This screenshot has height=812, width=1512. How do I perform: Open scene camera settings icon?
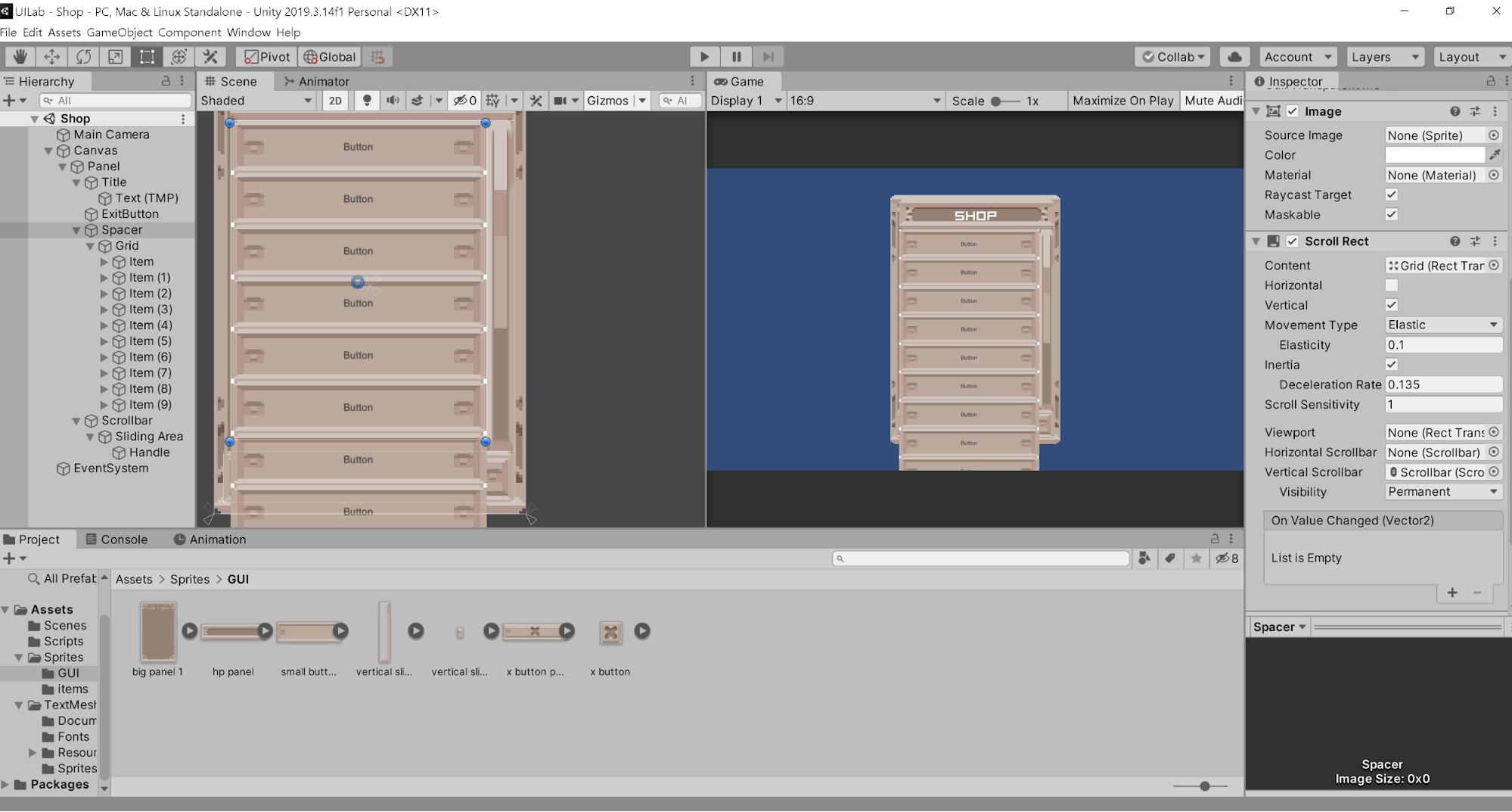pos(560,101)
